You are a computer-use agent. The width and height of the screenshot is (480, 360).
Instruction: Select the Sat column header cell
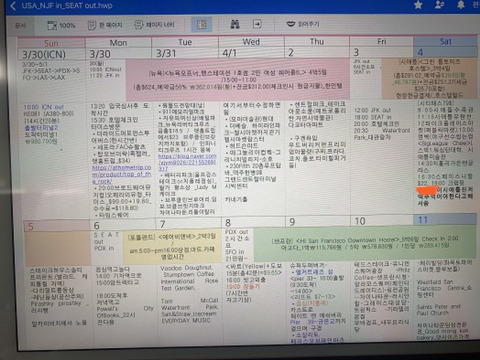445,41
